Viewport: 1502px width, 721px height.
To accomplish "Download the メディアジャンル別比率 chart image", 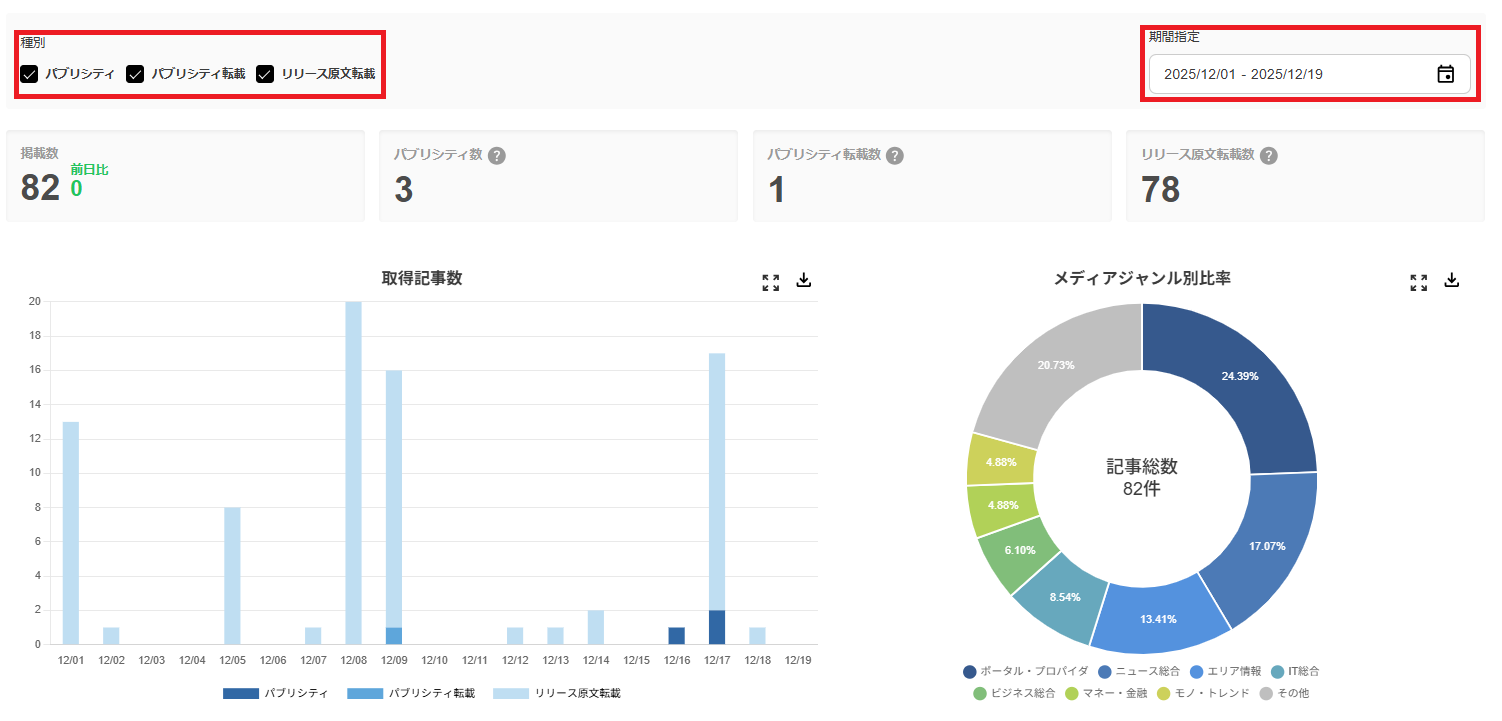I will (x=1451, y=281).
